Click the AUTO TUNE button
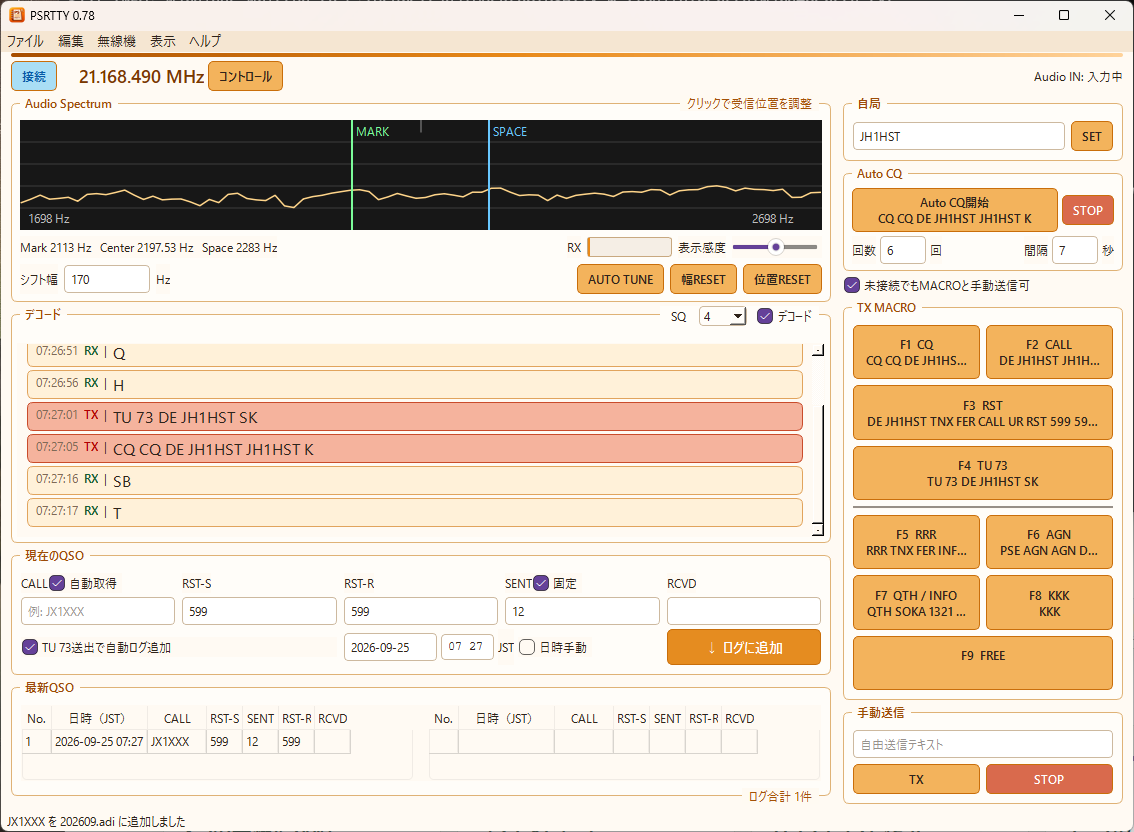The image size is (1134, 832). click(621, 279)
